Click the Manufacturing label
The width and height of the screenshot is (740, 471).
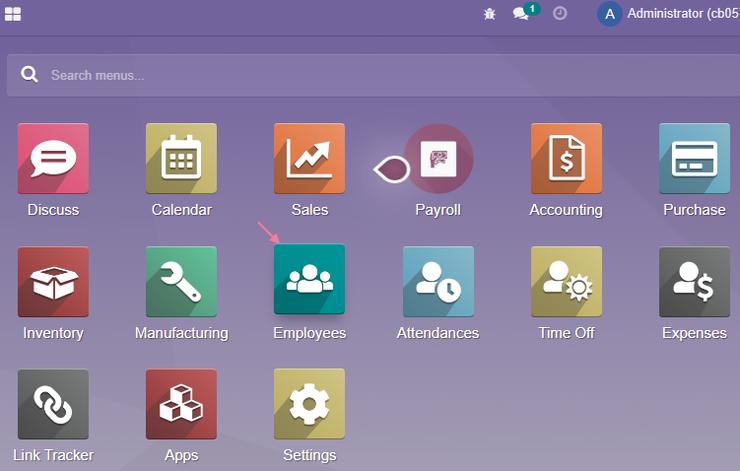(x=182, y=333)
